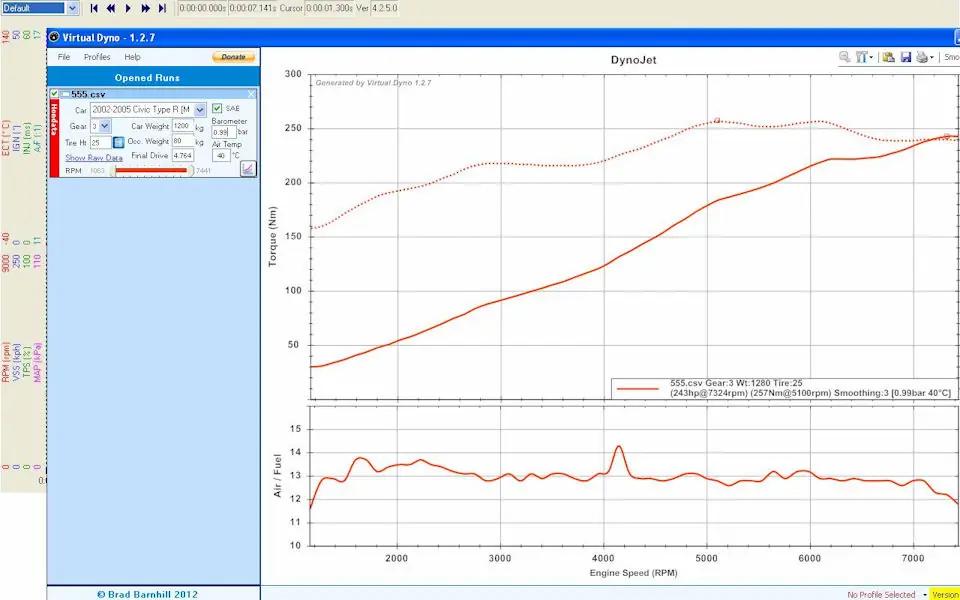Click the 555.csv legend entry
Screen dimensions: 960x600
click(x=784, y=388)
